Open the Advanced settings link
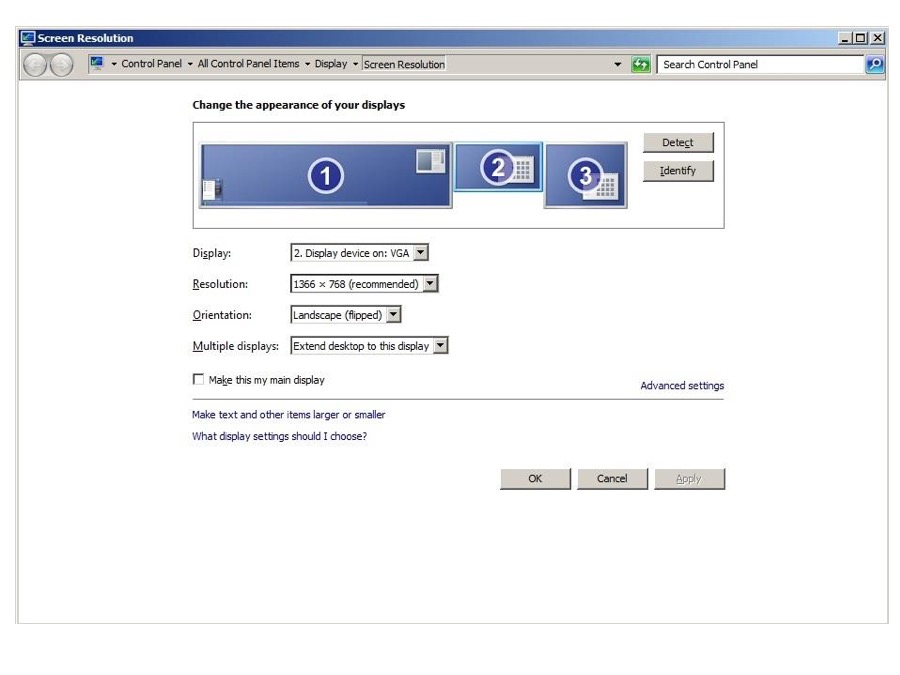The height and width of the screenshot is (675, 900). click(682, 386)
